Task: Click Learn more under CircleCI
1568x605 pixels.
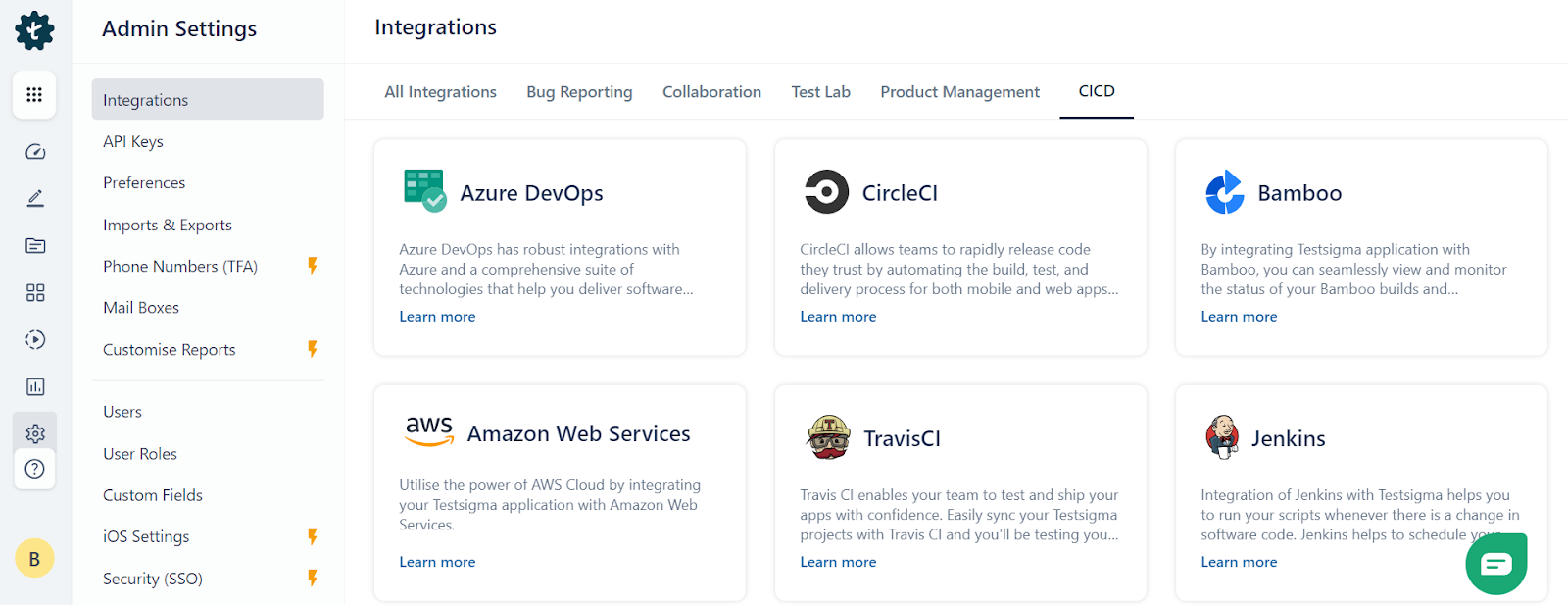Action: pyautogui.click(x=838, y=317)
